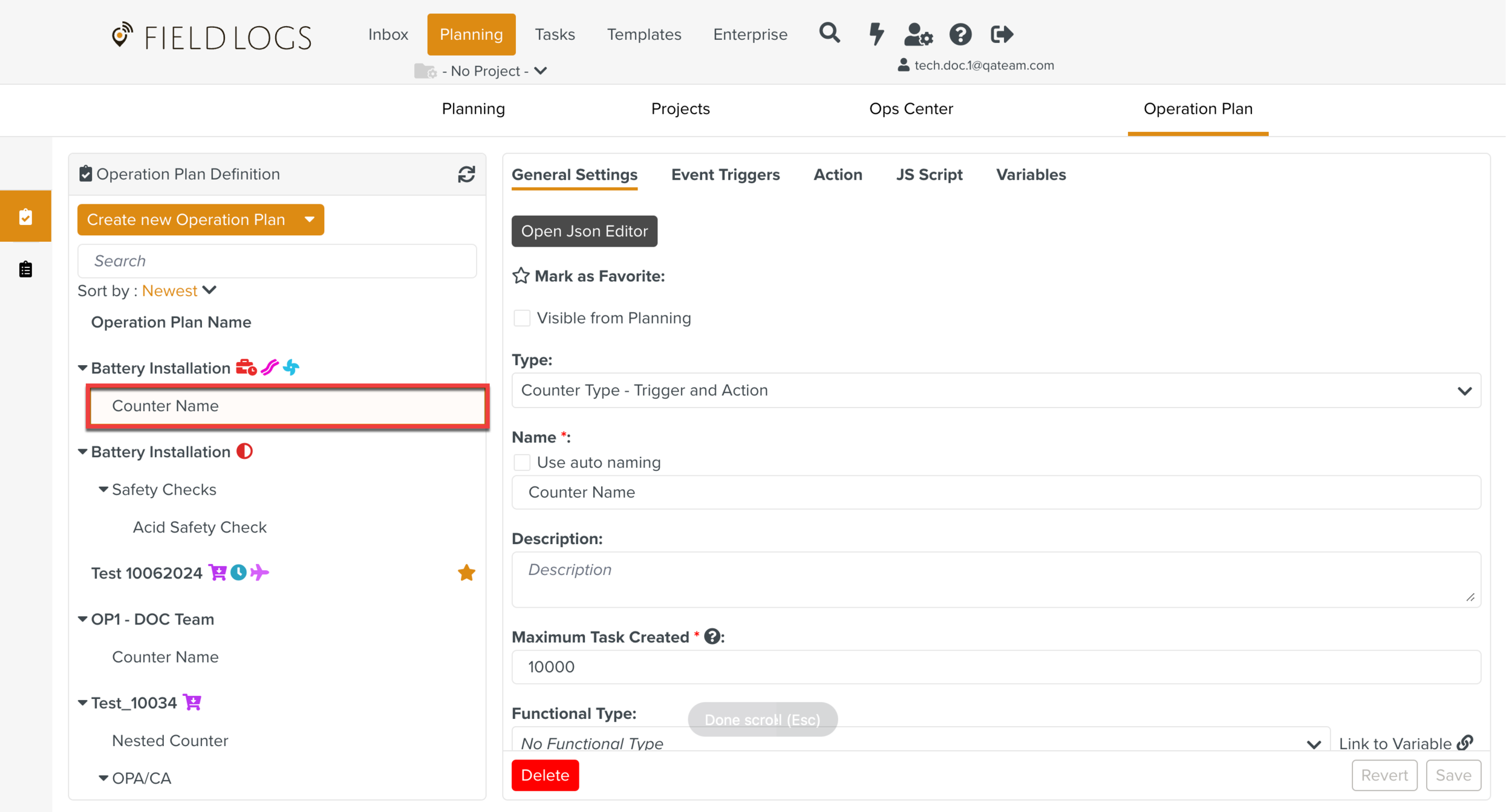1512x812 pixels.
Task: Open the Type dropdown
Action: click(996, 391)
